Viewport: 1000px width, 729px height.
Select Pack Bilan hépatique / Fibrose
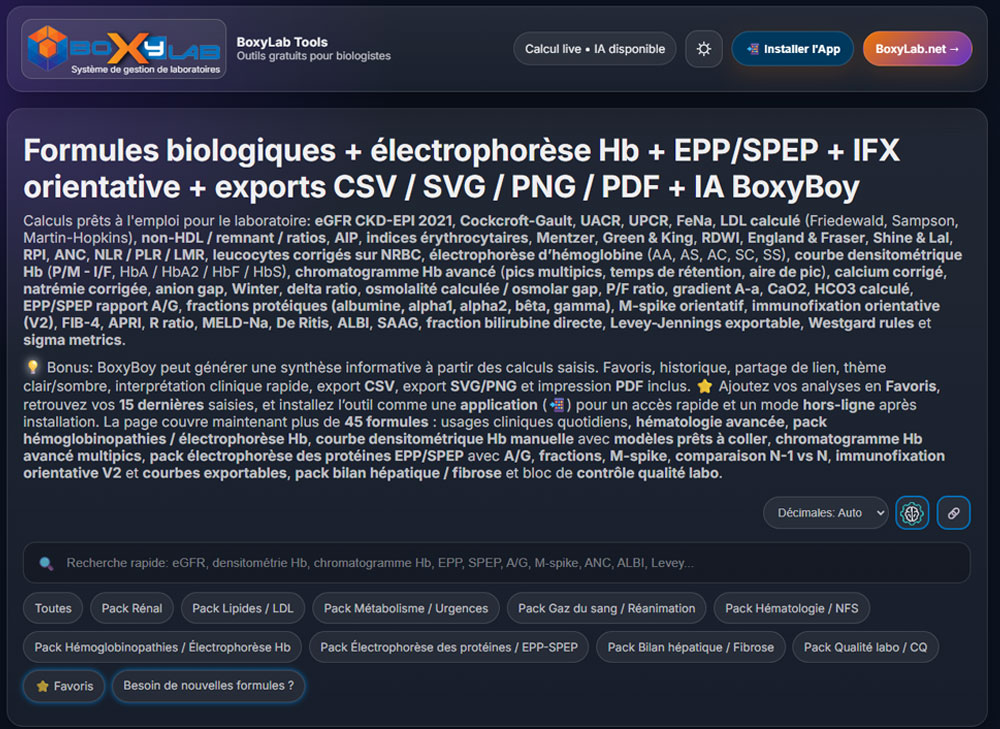(x=691, y=647)
